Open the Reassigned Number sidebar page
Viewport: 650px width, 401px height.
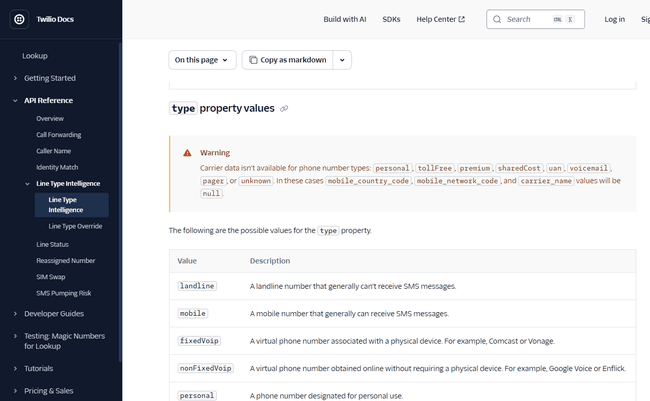point(65,260)
